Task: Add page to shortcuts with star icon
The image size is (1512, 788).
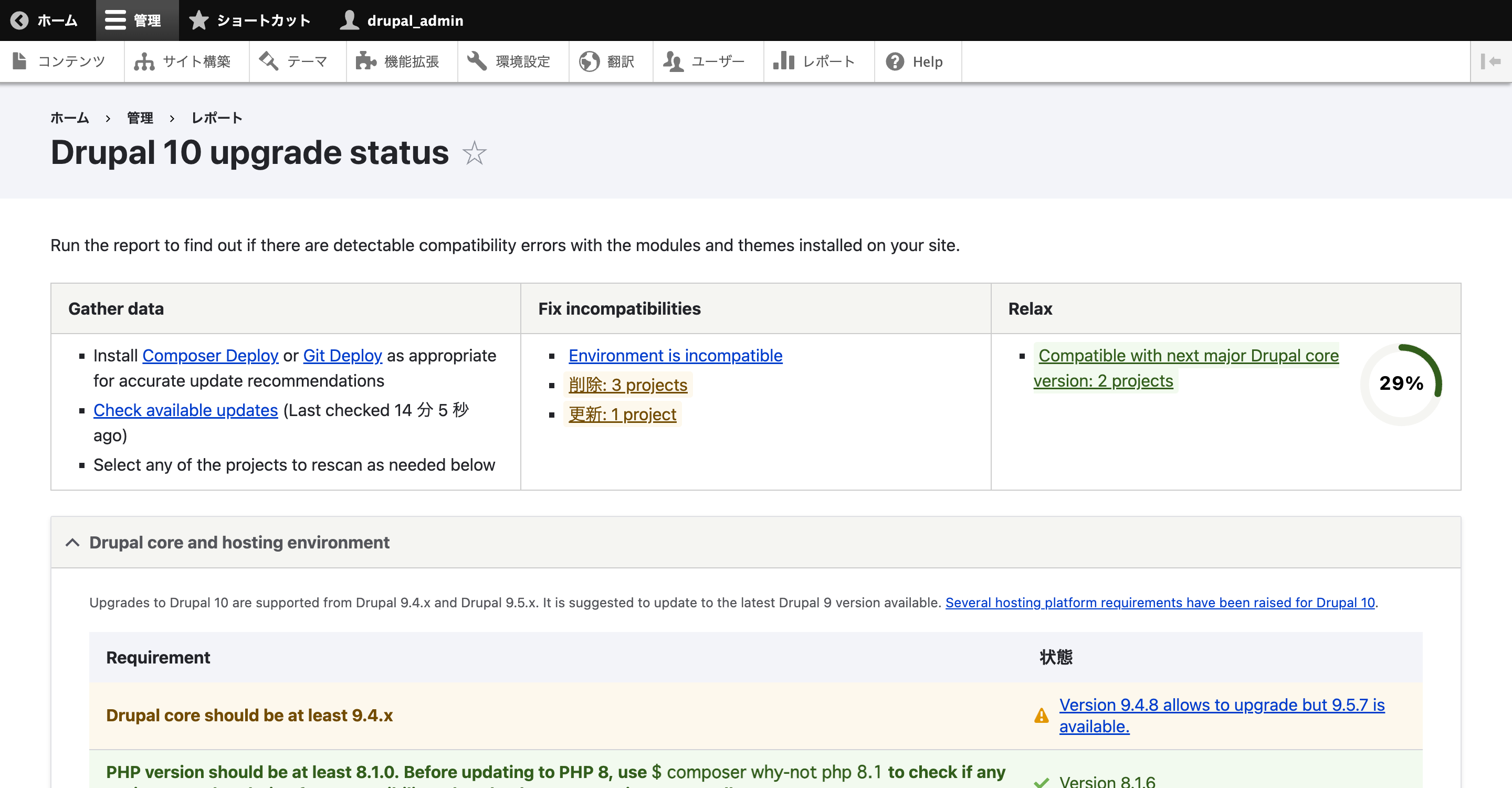Action: (474, 153)
